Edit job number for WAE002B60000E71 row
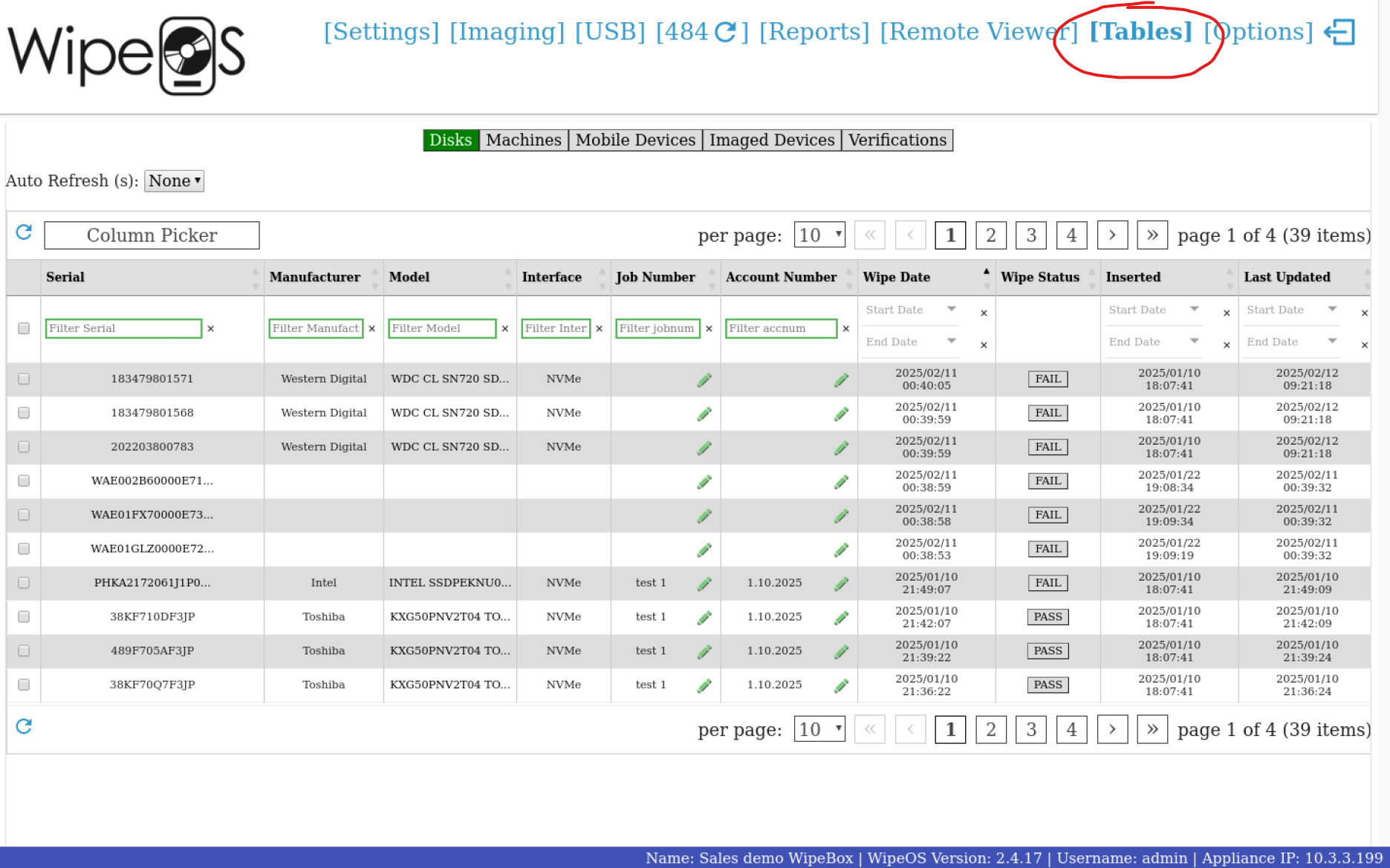 pyautogui.click(x=704, y=482)
